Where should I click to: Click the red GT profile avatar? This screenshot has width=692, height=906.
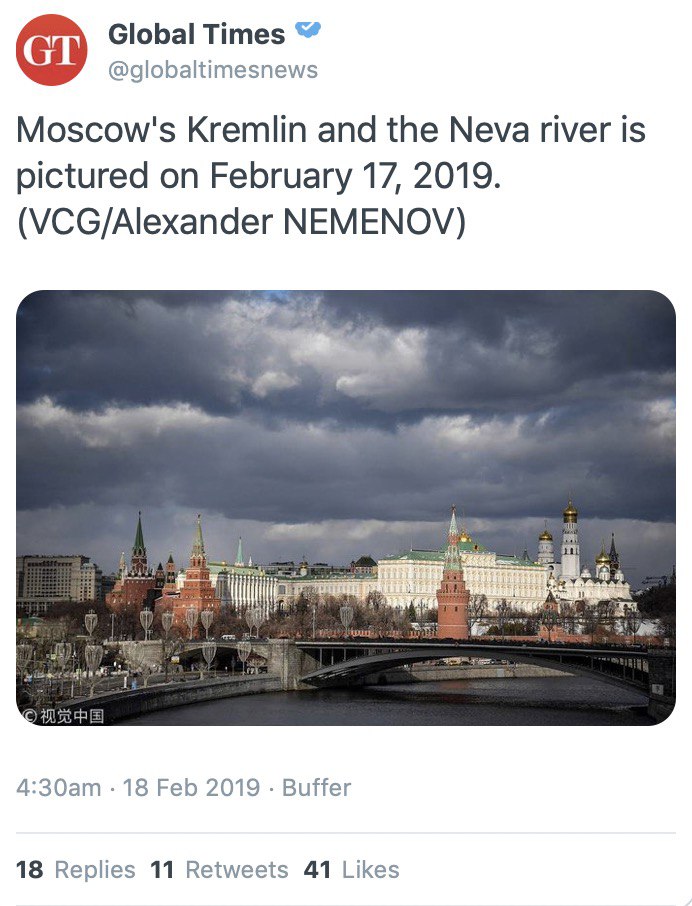click(50, 51)
